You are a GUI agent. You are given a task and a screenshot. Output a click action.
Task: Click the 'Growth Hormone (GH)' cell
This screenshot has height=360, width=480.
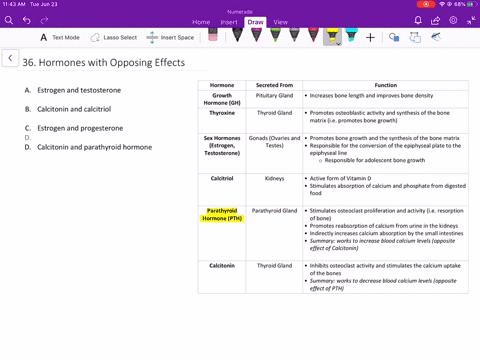tap(222, 99)
